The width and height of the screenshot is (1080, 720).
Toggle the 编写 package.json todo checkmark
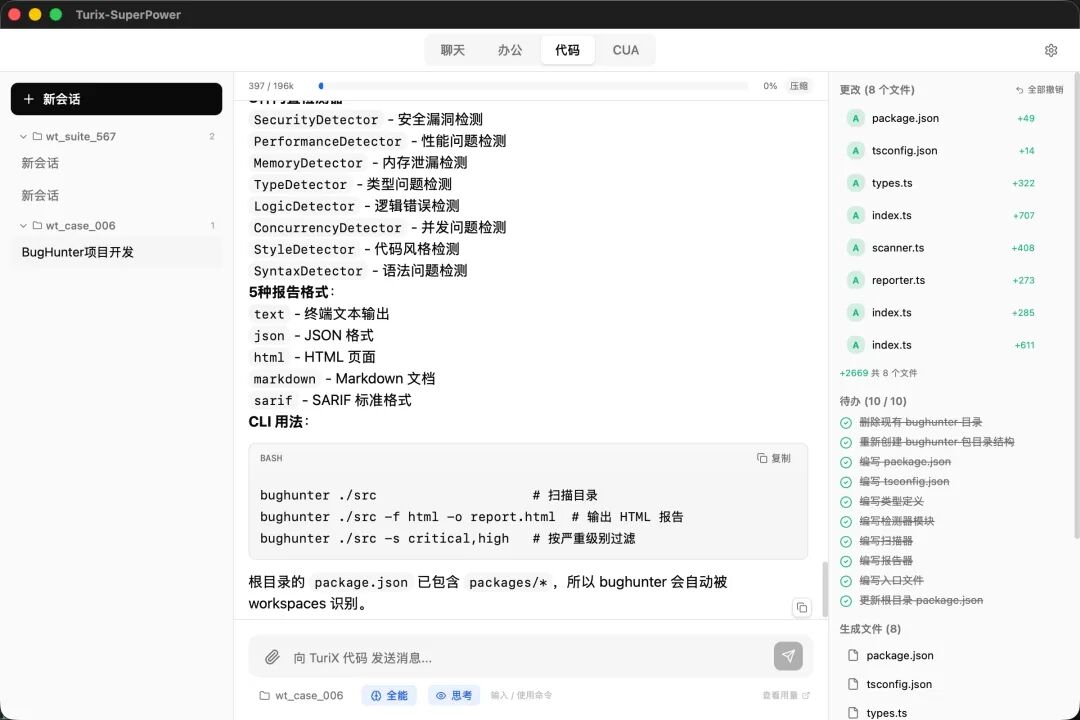[x=846, y=462]
